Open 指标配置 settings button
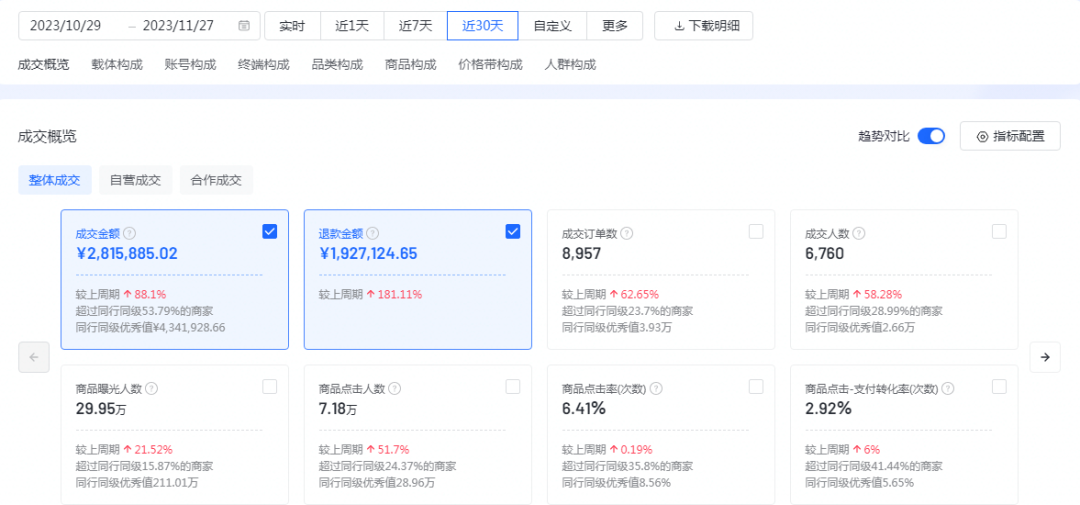The width and height of the screenshot is (1080, 505). click(x=1010, y=136)
